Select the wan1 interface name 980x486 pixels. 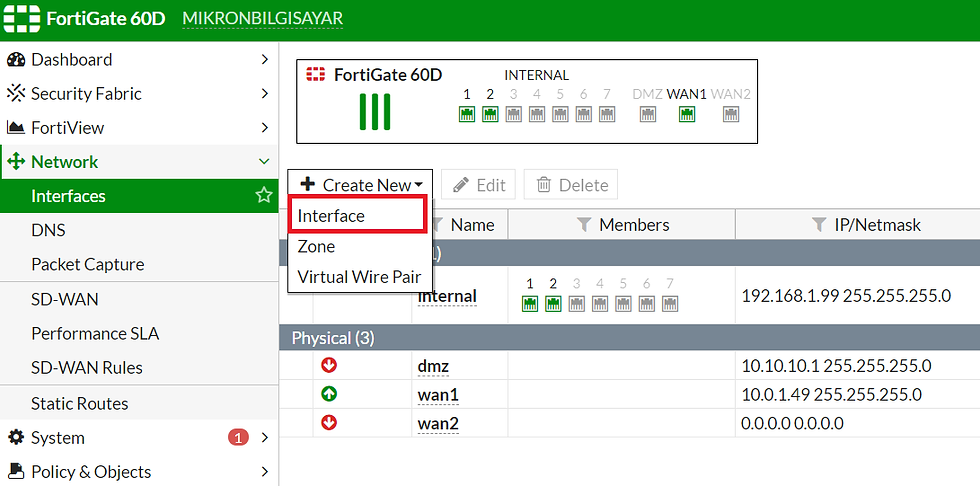438,395
